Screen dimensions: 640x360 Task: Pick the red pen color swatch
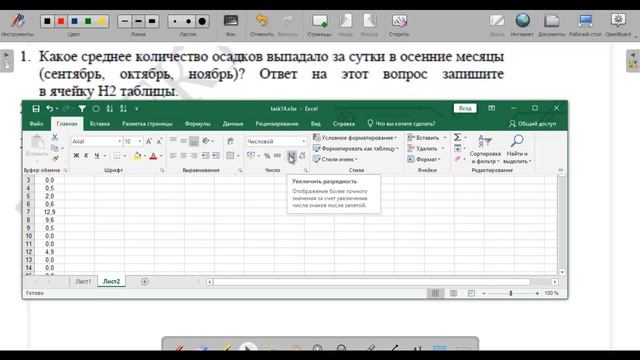coord(61,21)
